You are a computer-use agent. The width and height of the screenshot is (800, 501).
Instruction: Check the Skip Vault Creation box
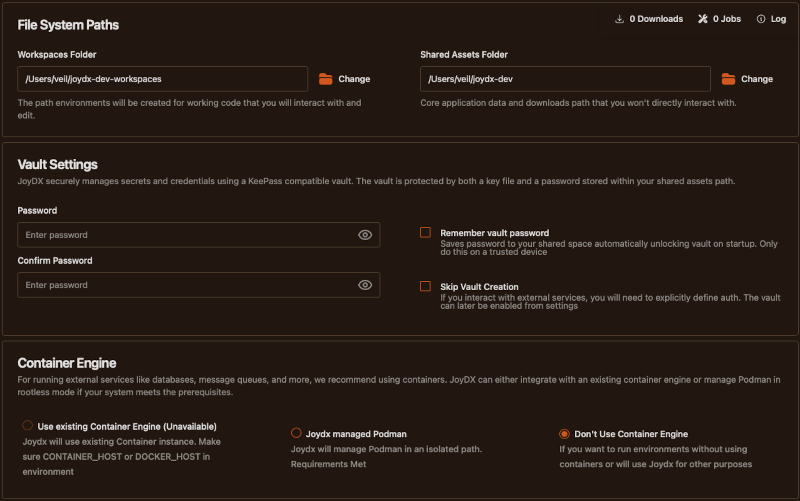click(425, 286)
